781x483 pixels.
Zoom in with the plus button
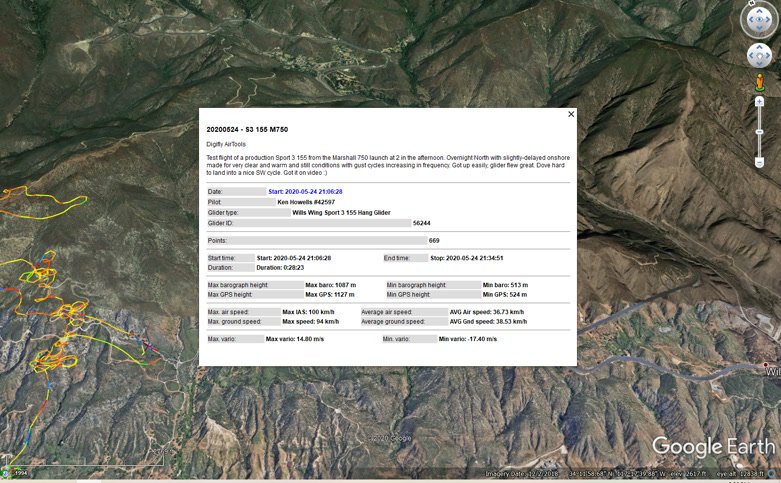point(759,101)
